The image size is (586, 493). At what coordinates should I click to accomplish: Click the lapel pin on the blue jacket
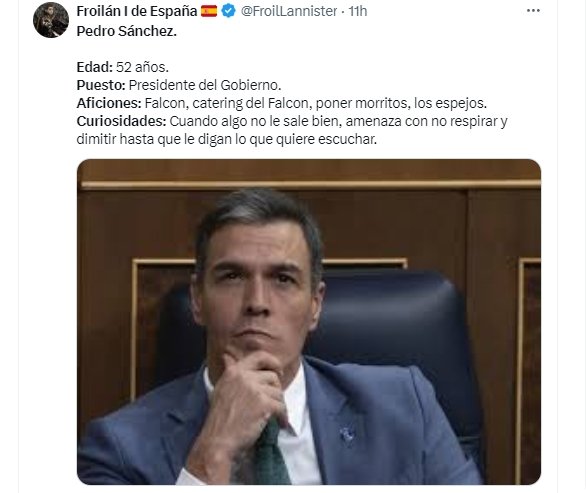coord(348,435)
